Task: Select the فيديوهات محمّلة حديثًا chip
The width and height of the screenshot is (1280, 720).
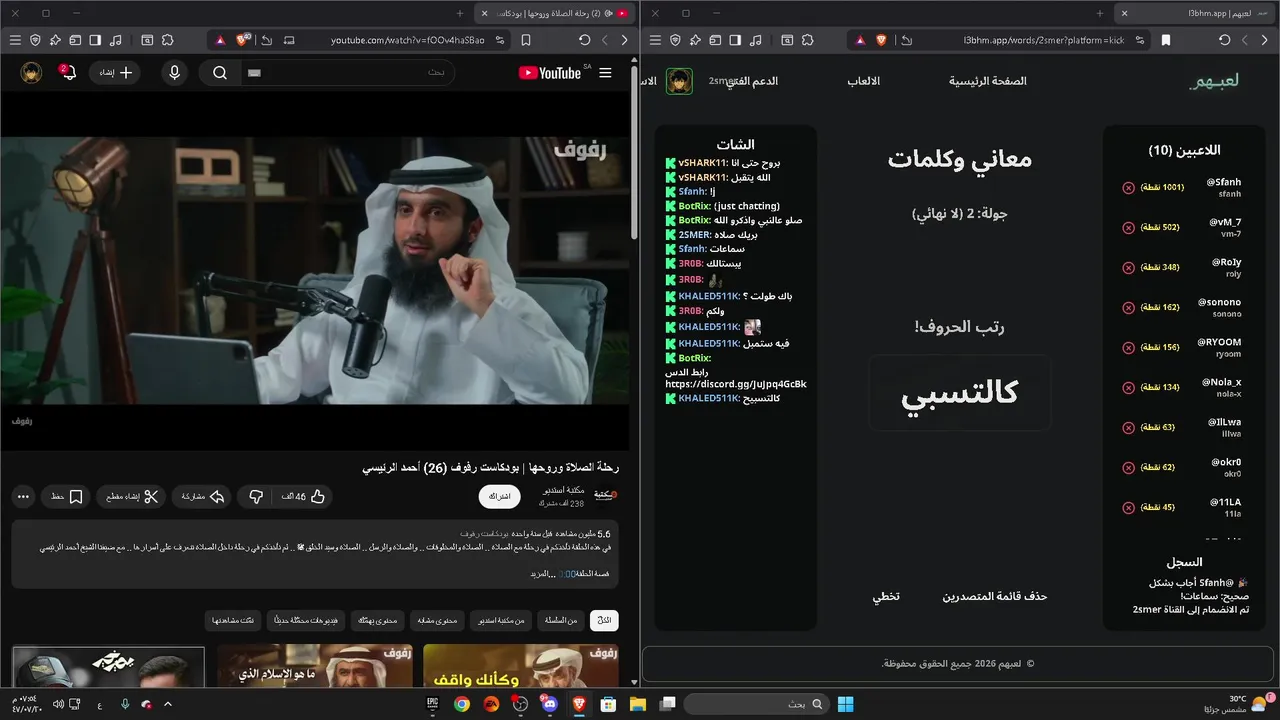Action: (x=305, y=621)
